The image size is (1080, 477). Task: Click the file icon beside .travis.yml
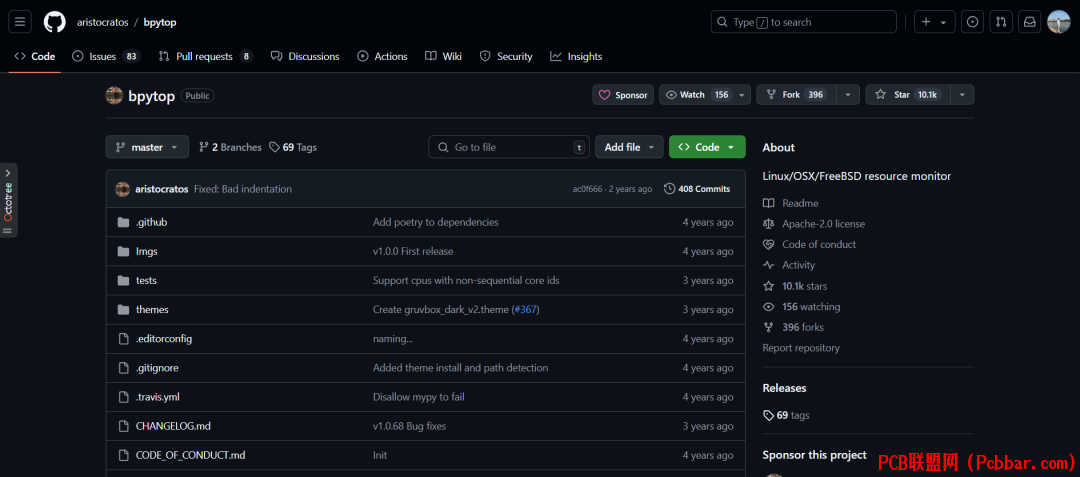(x=123, y=397)
